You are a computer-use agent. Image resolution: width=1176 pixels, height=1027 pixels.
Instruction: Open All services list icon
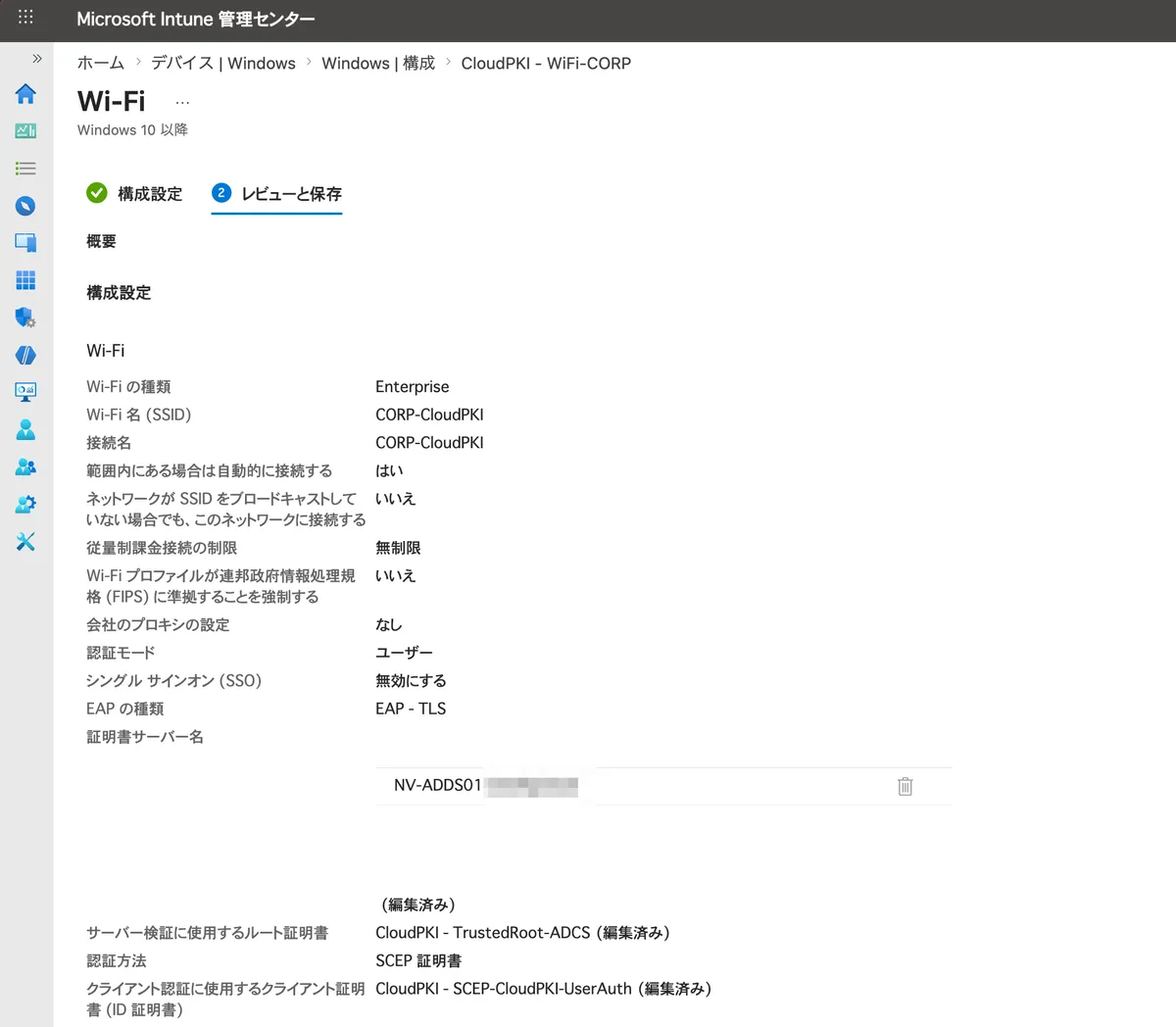[x=25, y=169]
